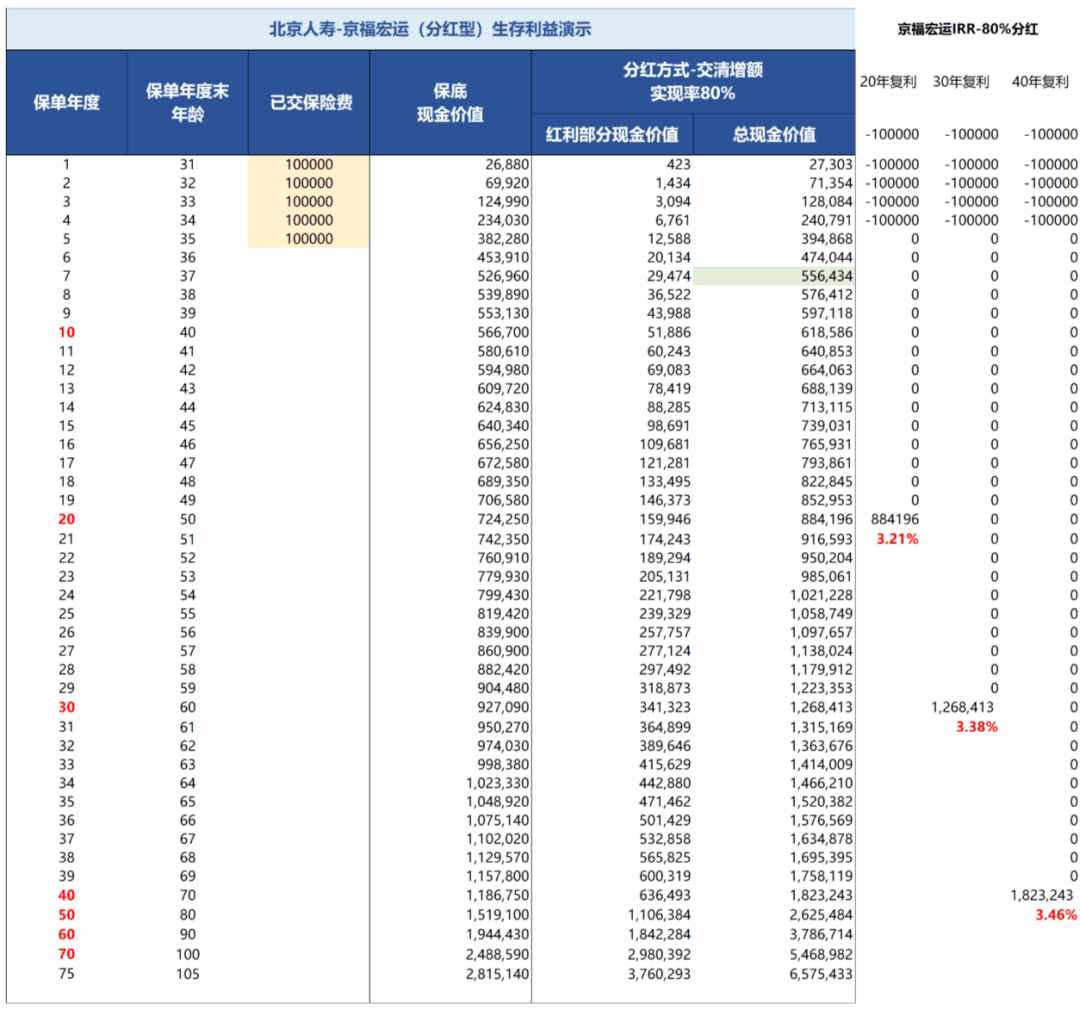Click the red 3.46% IRR value
The image size is (1080, 1010).
1056,915
